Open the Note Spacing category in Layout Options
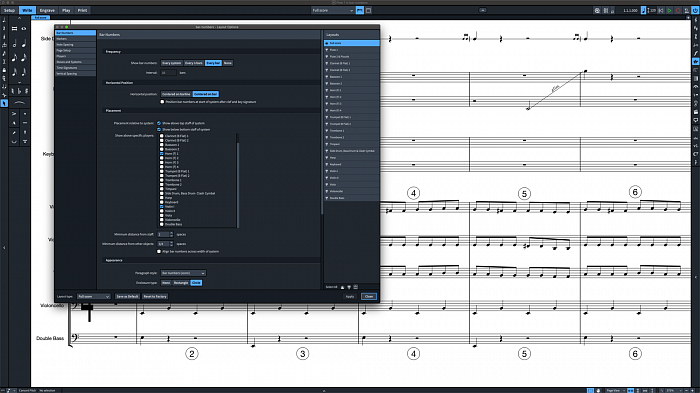The height and width of the screenshot is (393, 700). (x=75, y=45)
